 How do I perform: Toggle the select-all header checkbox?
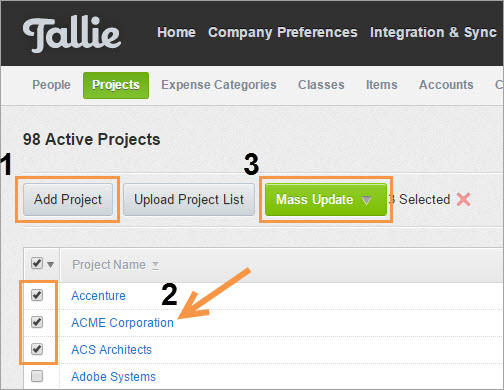(37, 263)
